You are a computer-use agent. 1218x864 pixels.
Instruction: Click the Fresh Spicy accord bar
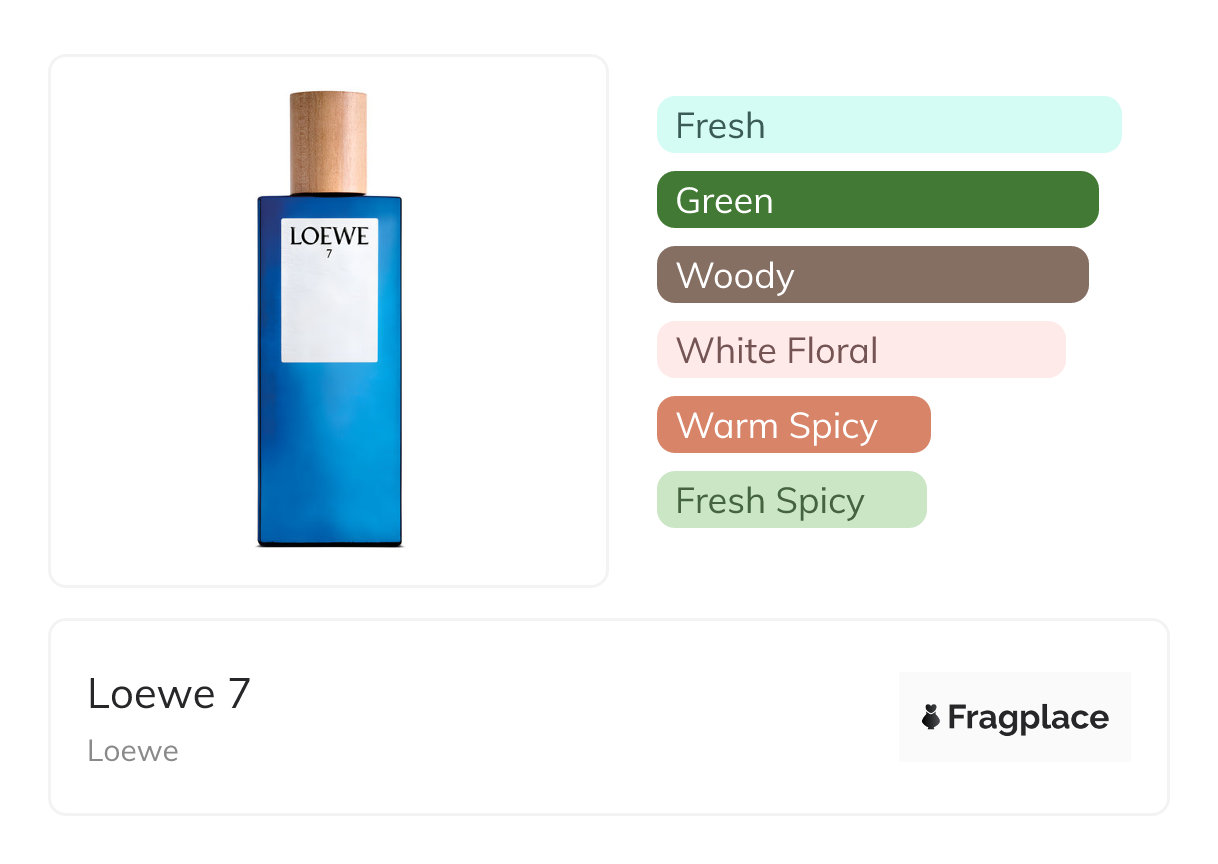(x=791, y=500)
